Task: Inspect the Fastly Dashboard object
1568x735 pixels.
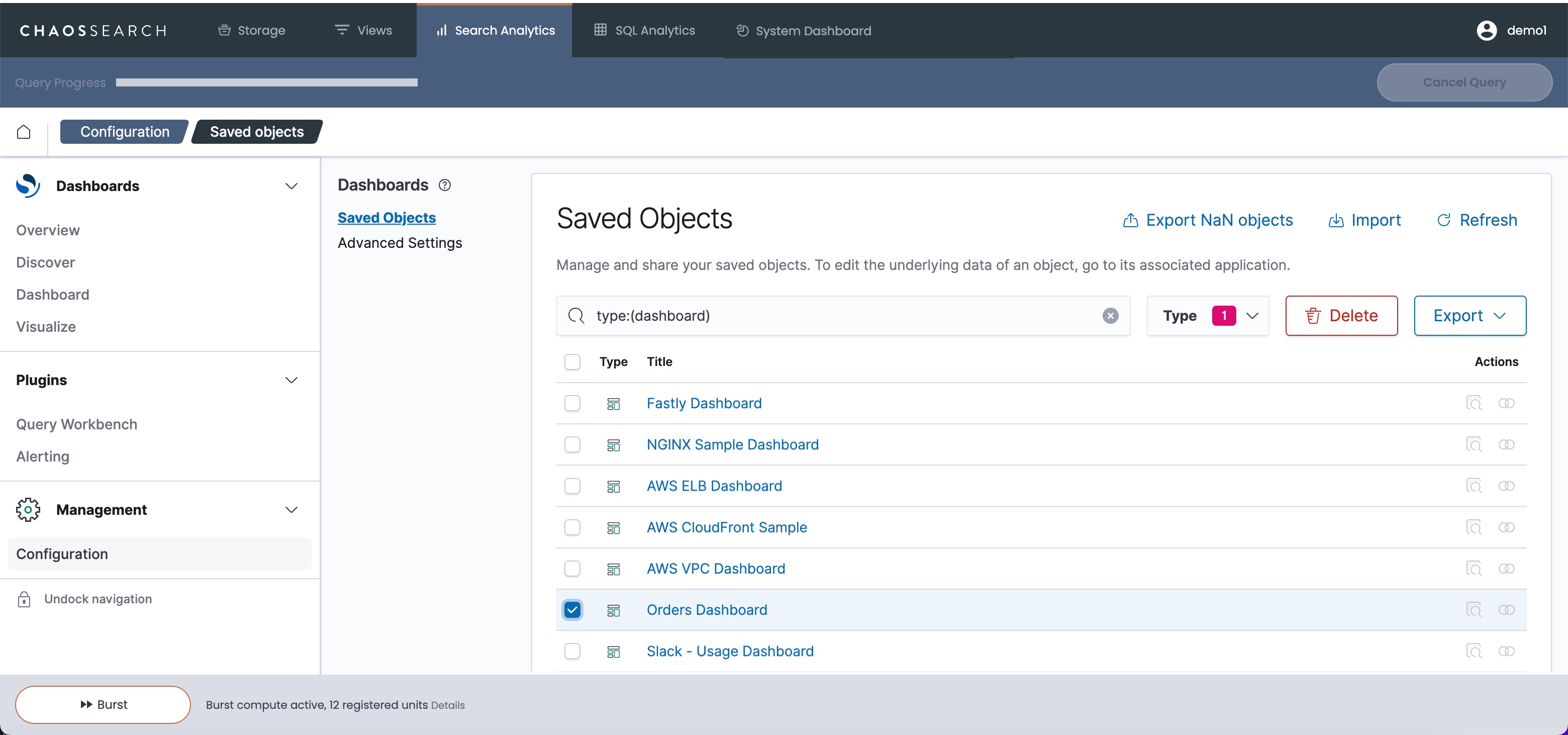Action: click(x=1474, y=403)
